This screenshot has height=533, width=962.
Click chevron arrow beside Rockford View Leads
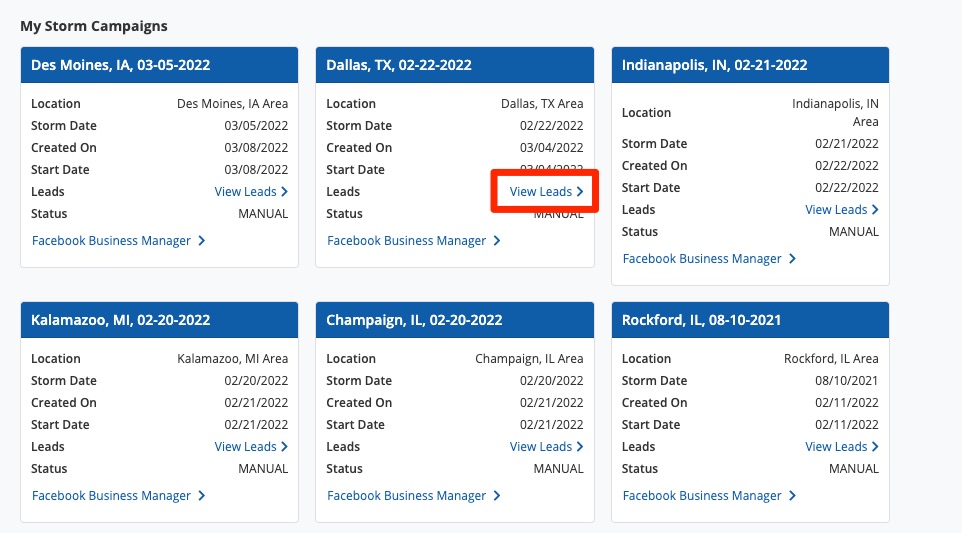(x=875, y=447)
